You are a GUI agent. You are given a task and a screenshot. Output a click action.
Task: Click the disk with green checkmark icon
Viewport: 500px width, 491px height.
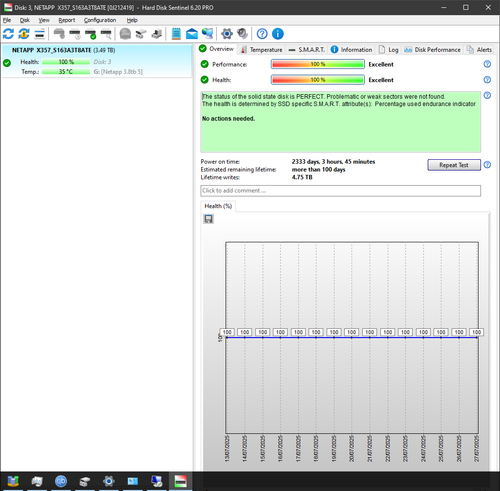click(91, 34)
